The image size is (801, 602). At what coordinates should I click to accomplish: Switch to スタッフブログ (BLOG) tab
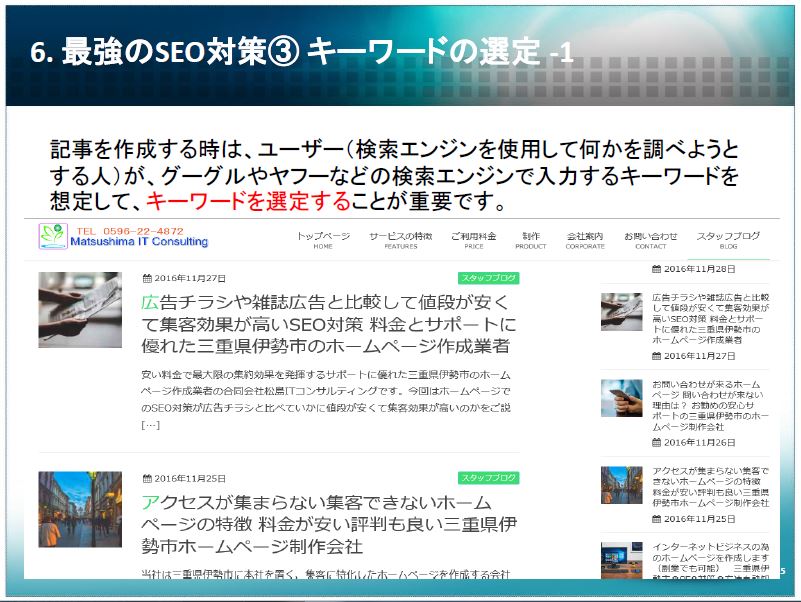(728, 240)
